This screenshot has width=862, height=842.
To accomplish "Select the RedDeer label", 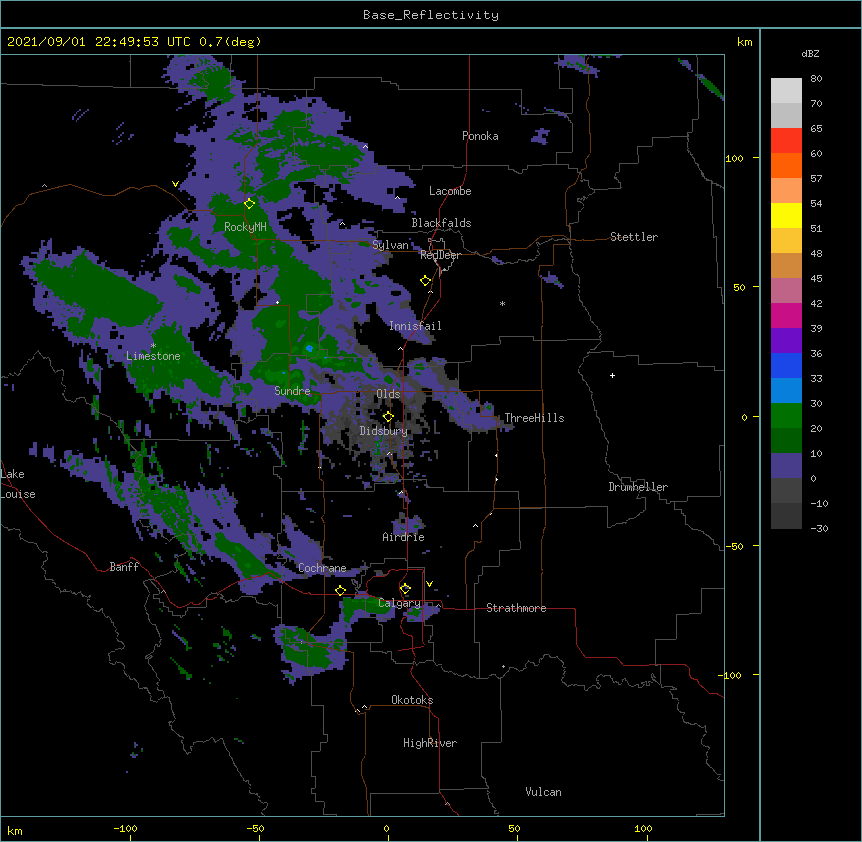I will (440, 255).
